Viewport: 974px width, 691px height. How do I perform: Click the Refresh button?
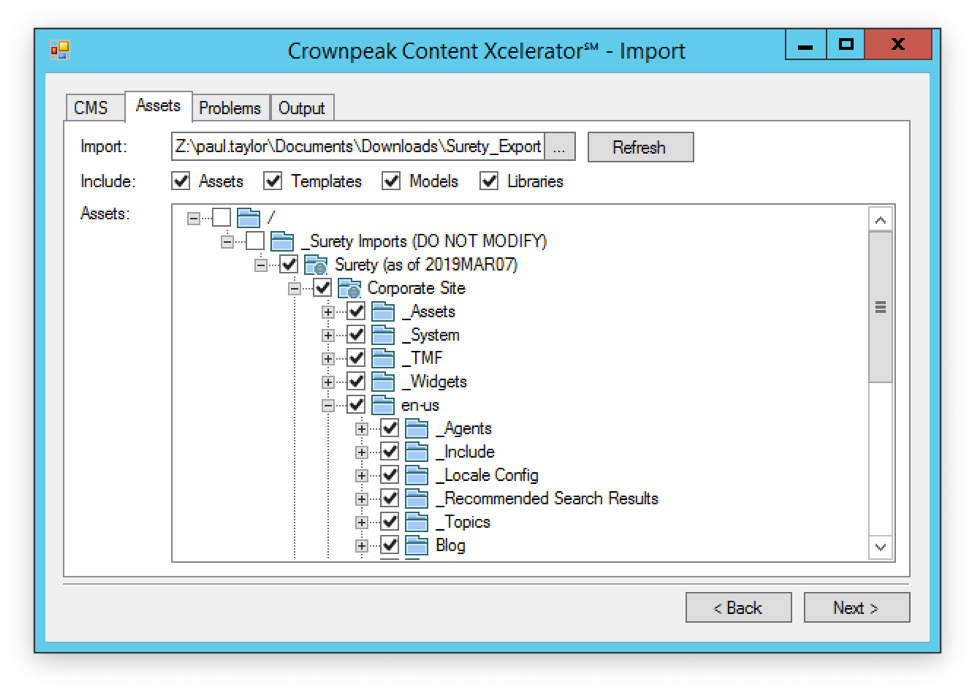coord(640,147)
